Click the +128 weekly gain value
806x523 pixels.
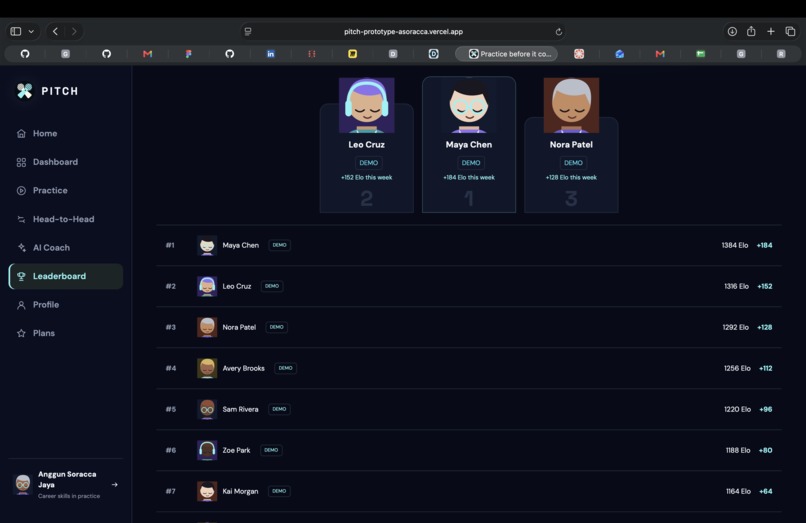764,327
